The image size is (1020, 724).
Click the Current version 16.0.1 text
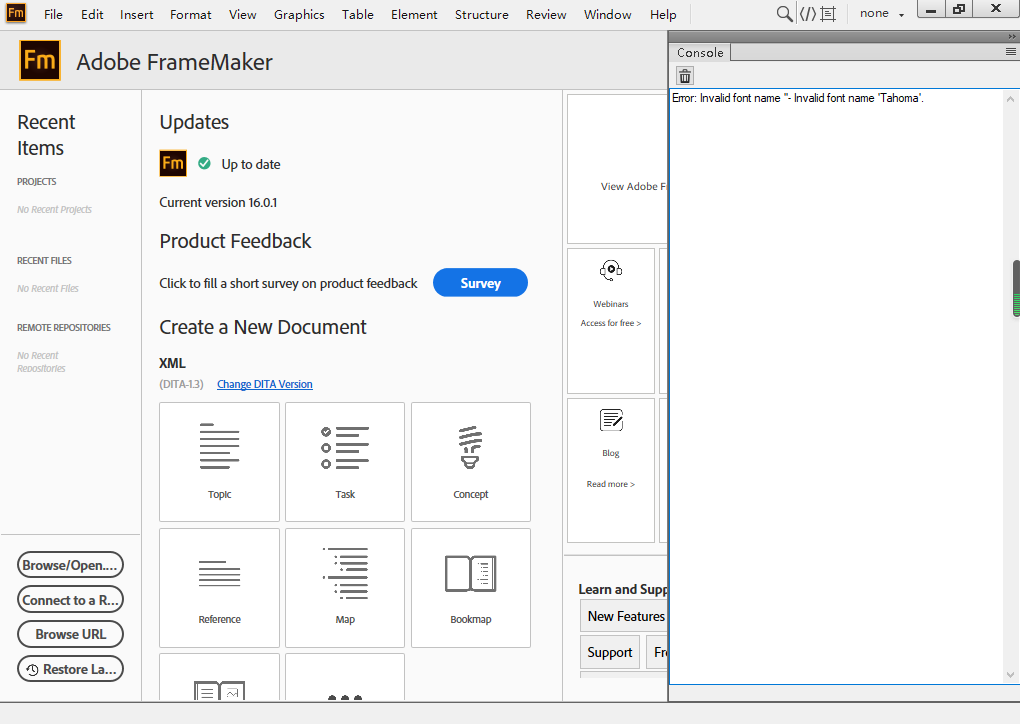pyautogui.click(x=218, y=202)
